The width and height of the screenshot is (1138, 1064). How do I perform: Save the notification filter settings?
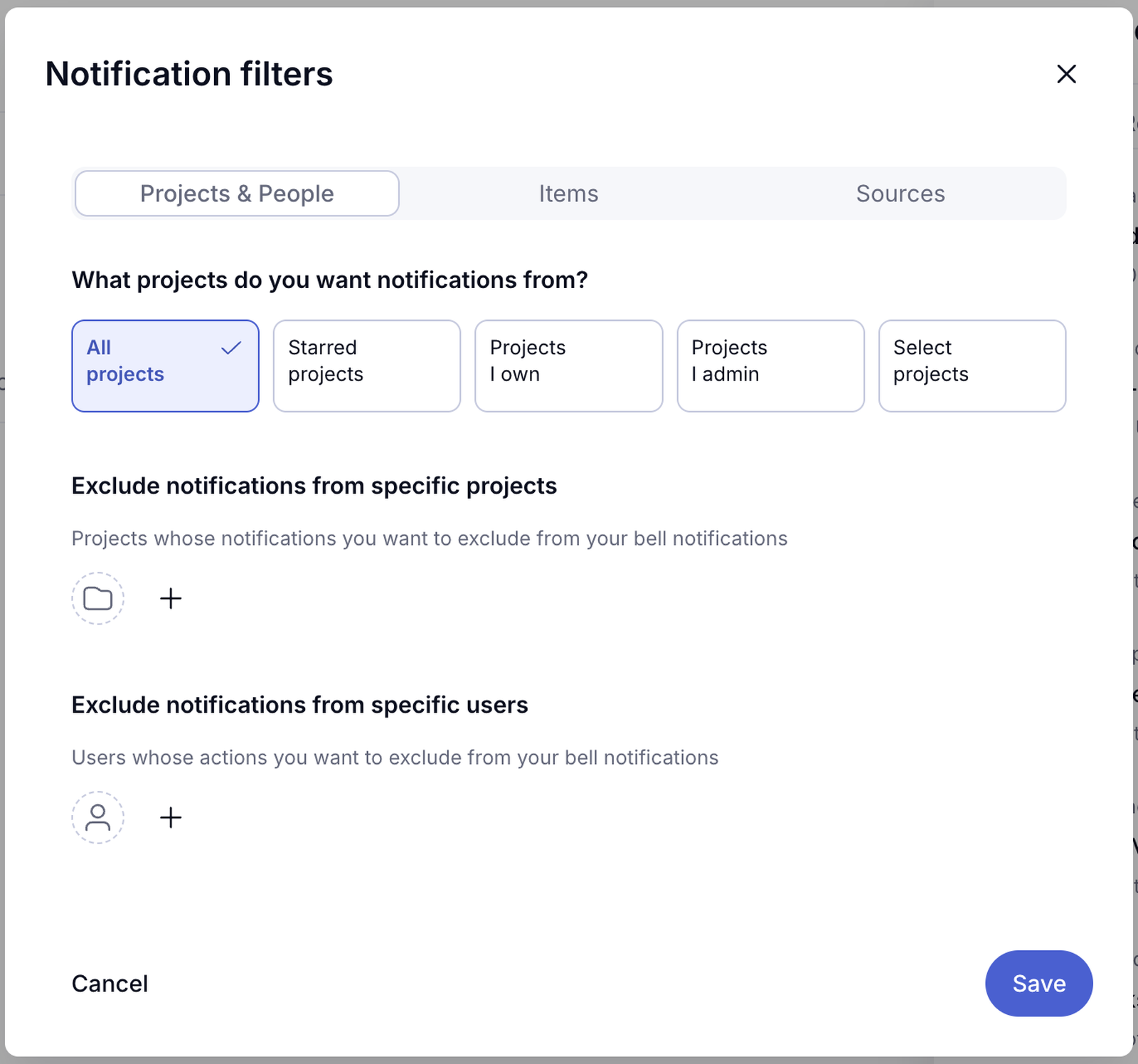pyautogui.click(x=1039, y=984)
